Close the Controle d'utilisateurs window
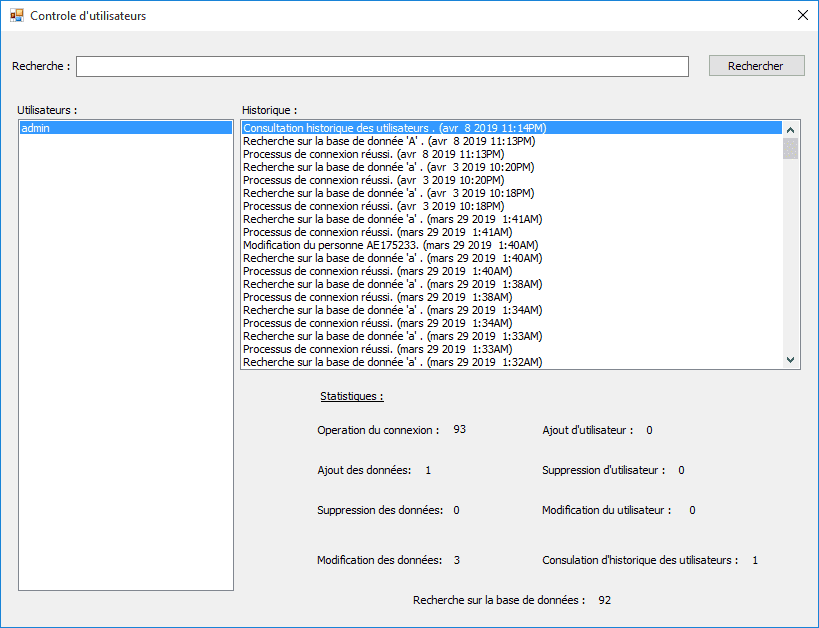The height and width of the screenshot is (628, 819). [x=803, y=15]
